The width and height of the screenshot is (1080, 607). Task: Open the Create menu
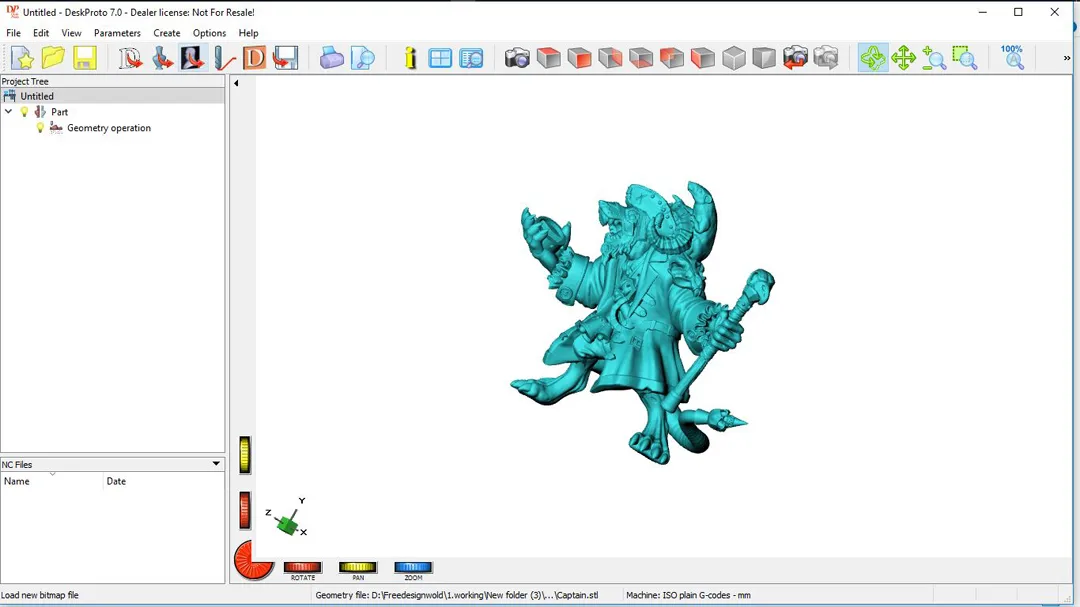click(x=167, y=33)
